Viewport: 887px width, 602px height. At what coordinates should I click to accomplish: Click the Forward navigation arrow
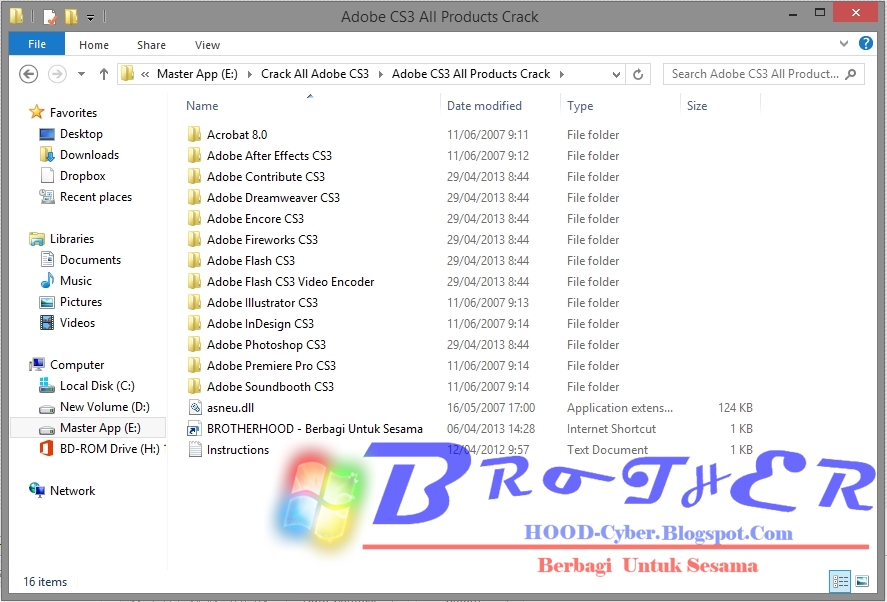click(x=57, y=74)
